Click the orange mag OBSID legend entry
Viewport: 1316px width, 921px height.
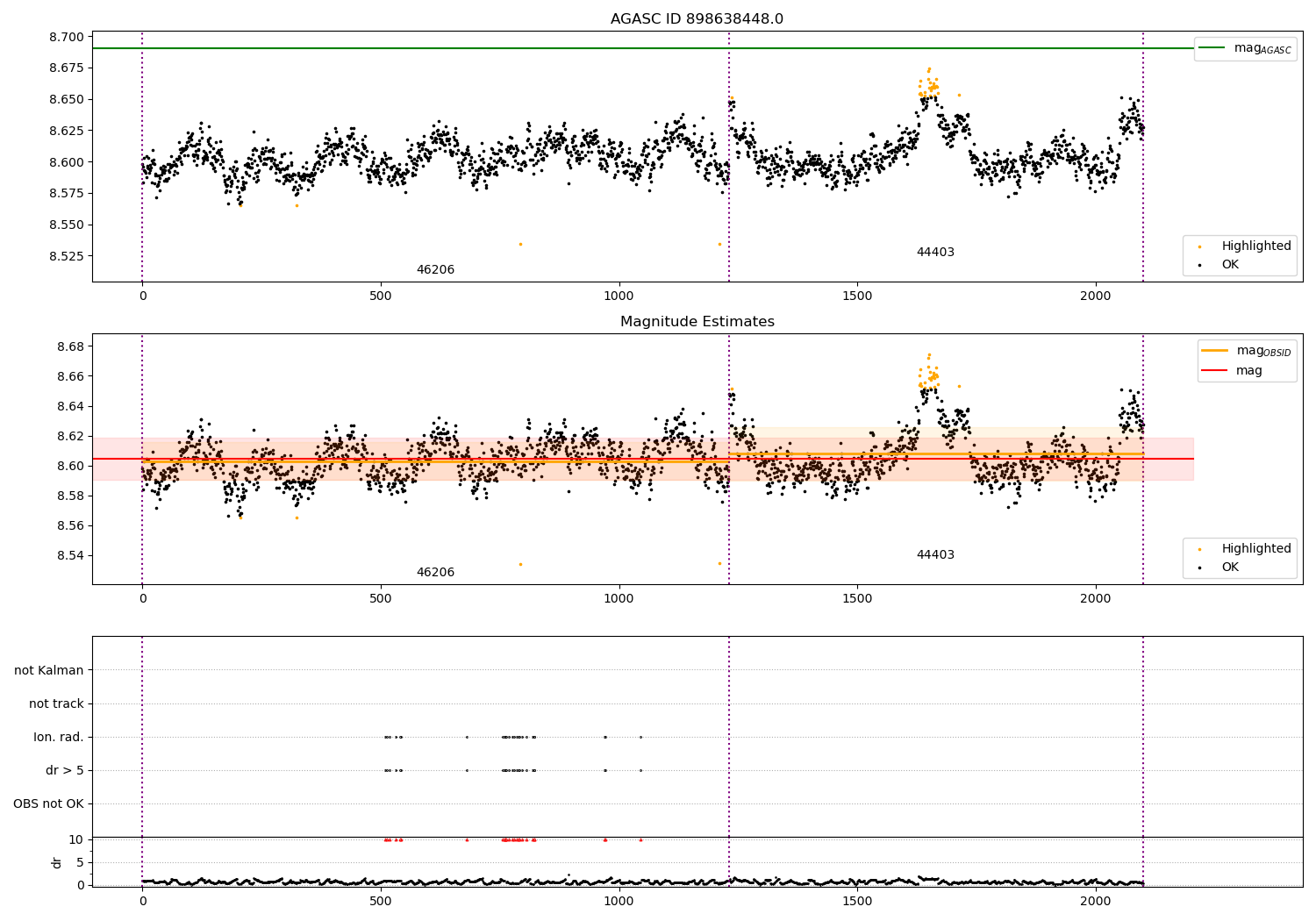(x=1246, y=351)
